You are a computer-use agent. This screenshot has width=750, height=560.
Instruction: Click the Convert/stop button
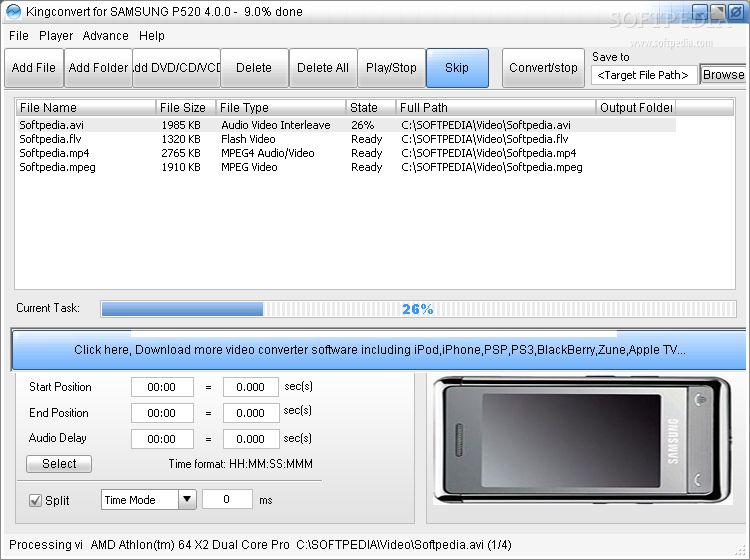point(543,68)
